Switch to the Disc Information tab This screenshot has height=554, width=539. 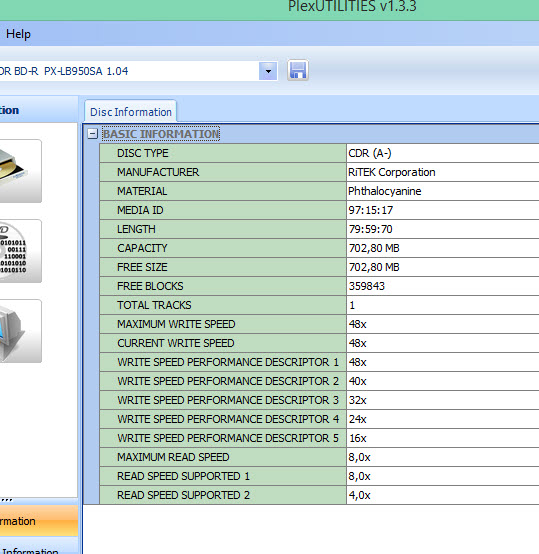point(131,112)
